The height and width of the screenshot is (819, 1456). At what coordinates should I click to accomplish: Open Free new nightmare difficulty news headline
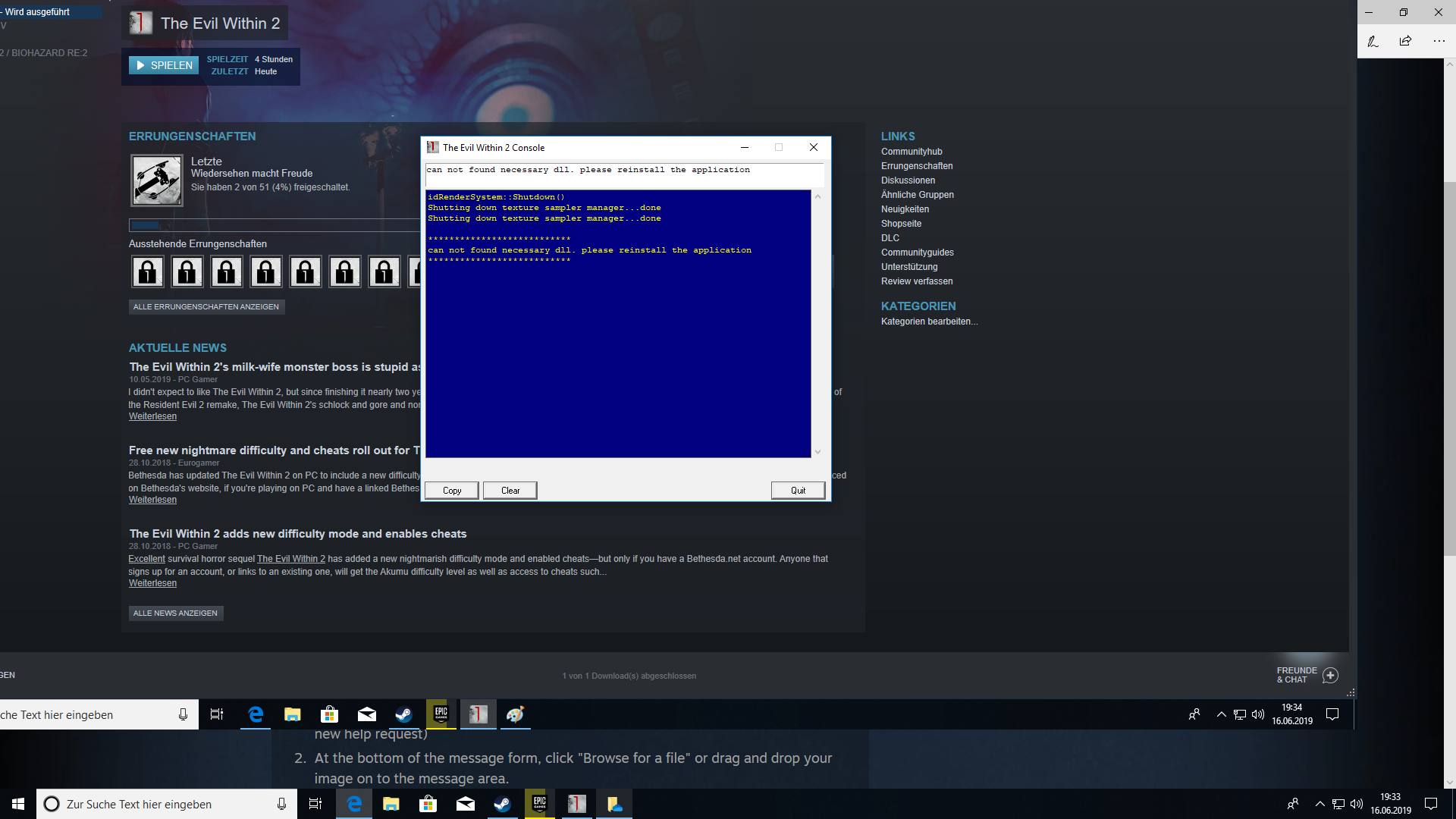[275, 450]
